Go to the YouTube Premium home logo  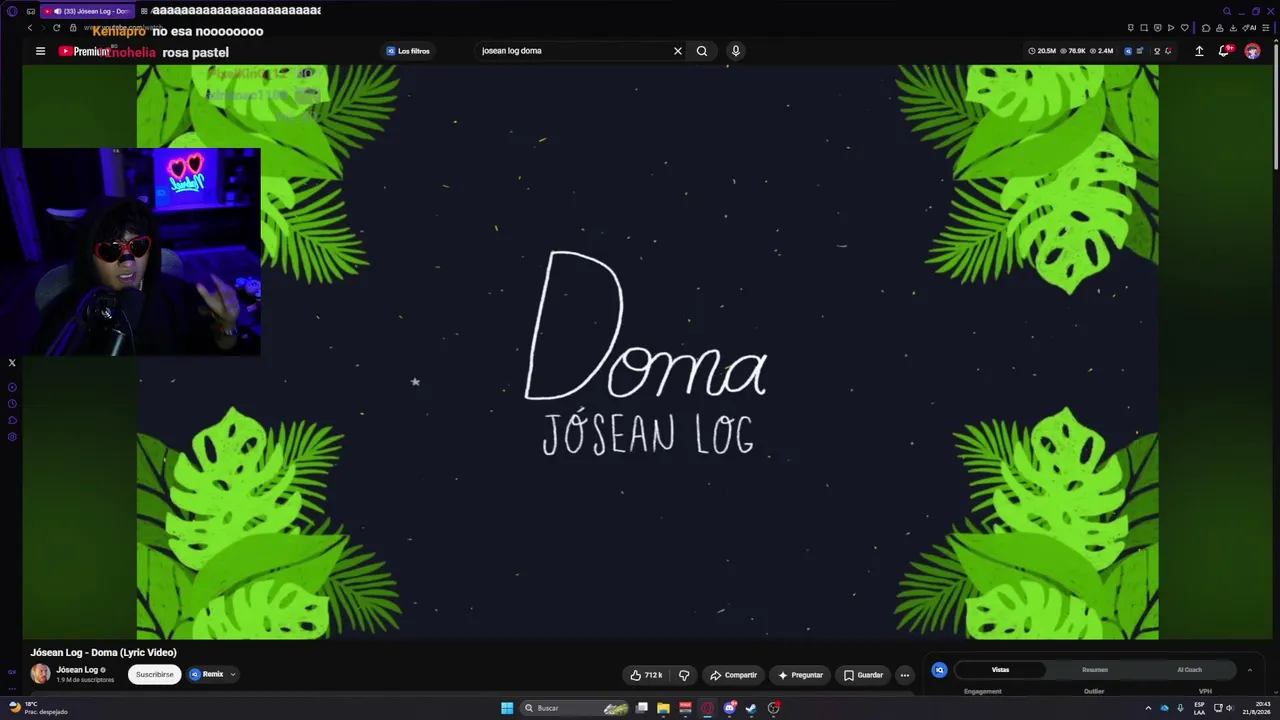tap(84, 51)
